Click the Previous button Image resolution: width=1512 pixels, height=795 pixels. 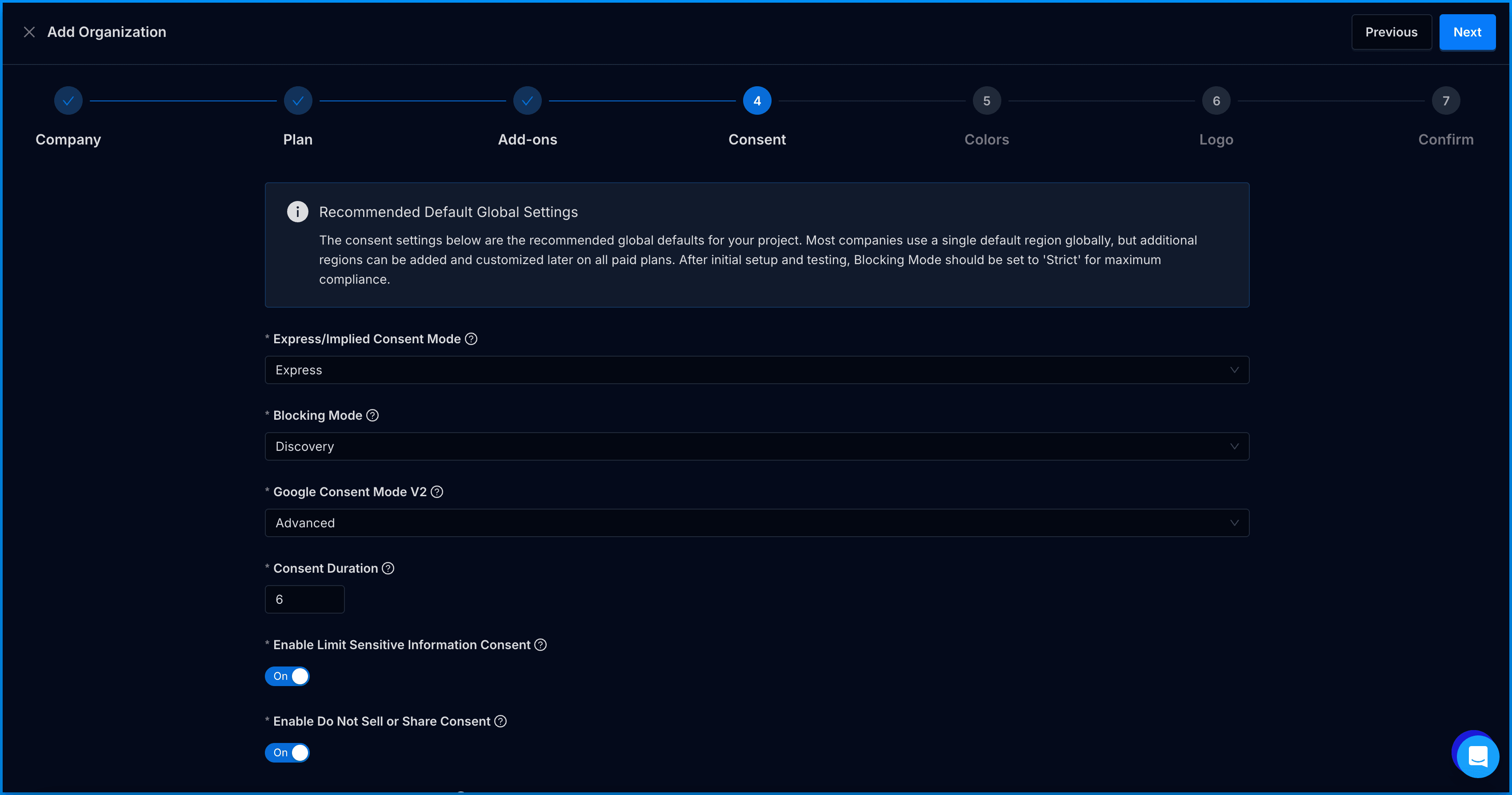coord(1391,32)
